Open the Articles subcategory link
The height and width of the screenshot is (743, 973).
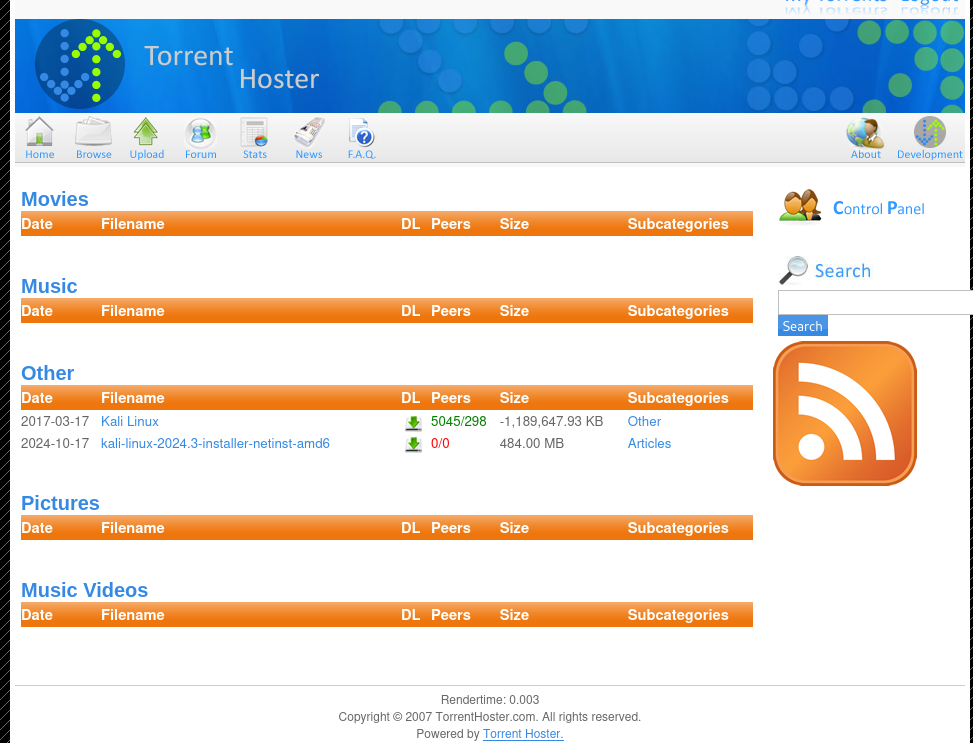click(x=649, y=443)
